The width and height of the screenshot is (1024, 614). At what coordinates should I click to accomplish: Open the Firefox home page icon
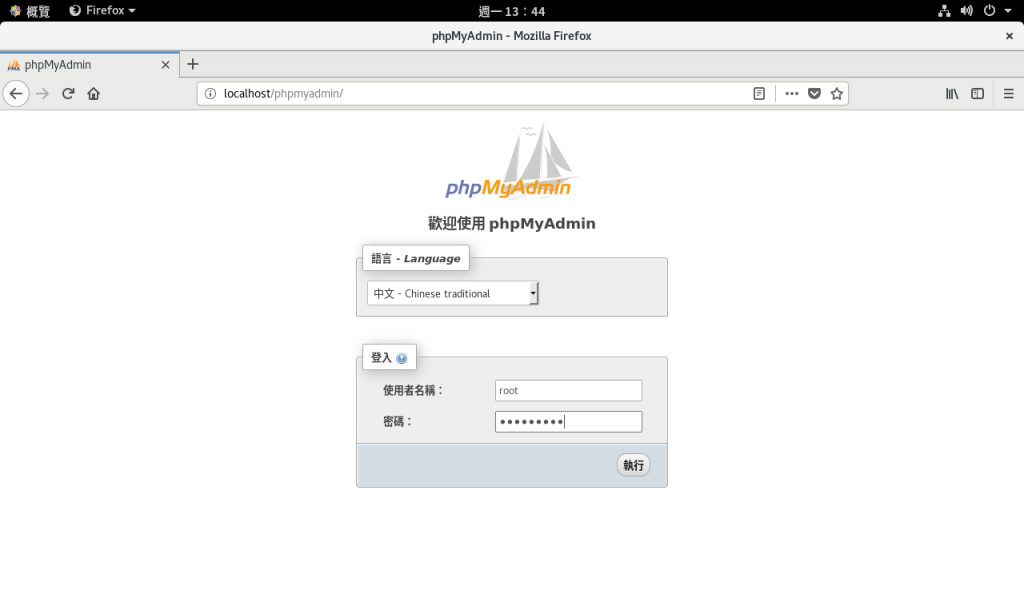pos(93,93)
